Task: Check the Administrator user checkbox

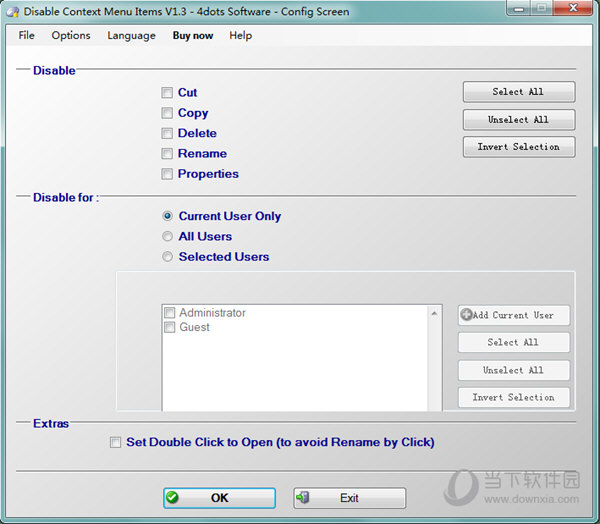Action: click(x=170, y=313)
